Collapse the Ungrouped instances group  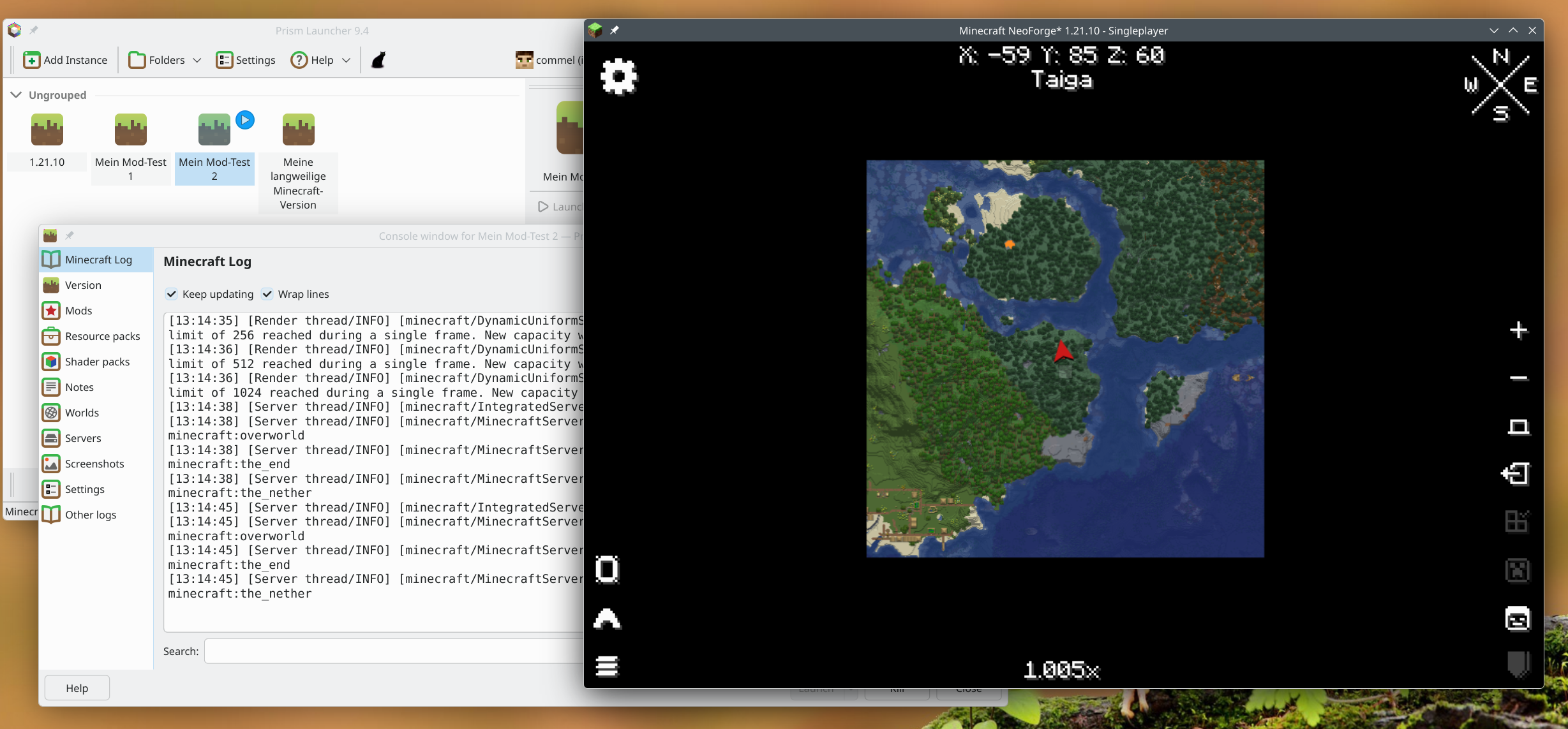(16, 95)
